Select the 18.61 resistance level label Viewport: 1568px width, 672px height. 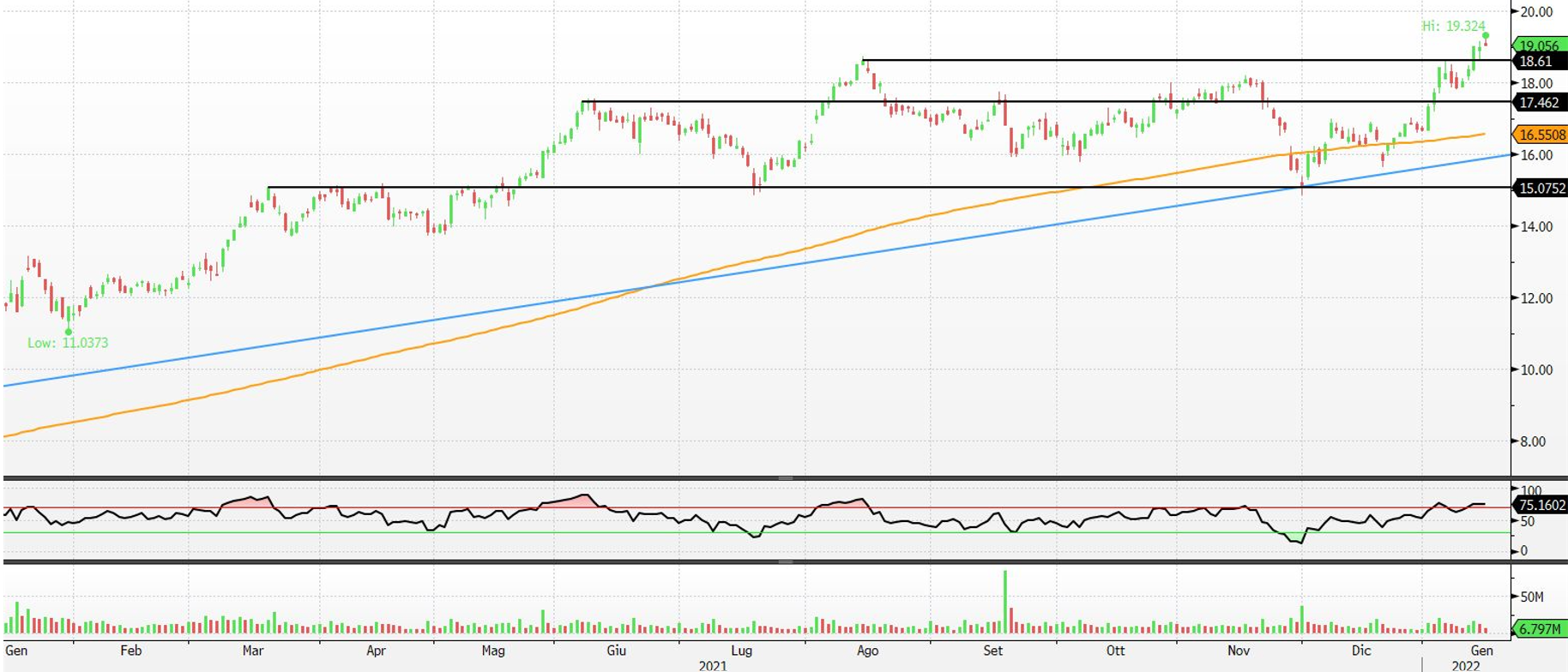[1540, 61]
